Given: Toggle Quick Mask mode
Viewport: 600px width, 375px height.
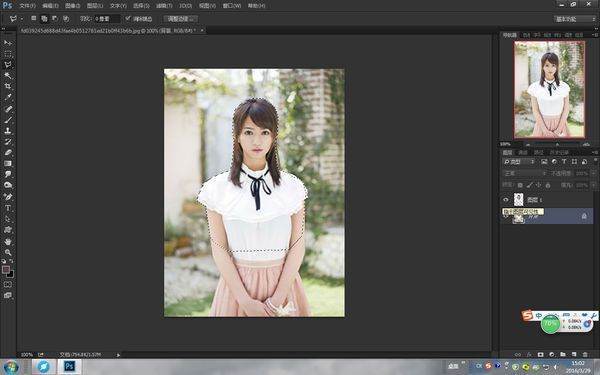Looking at the screenshot, I should point(8,285).
